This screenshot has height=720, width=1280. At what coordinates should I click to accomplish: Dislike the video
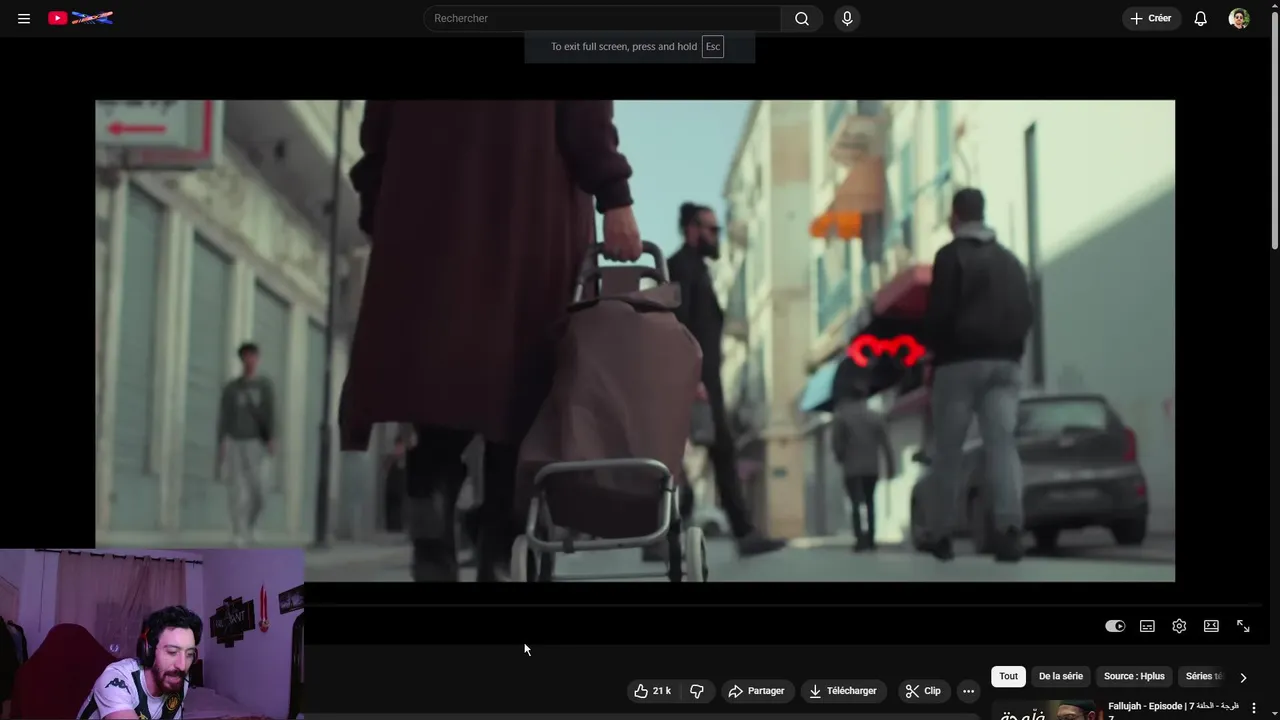pyautogui.click(x=697, y=691)
